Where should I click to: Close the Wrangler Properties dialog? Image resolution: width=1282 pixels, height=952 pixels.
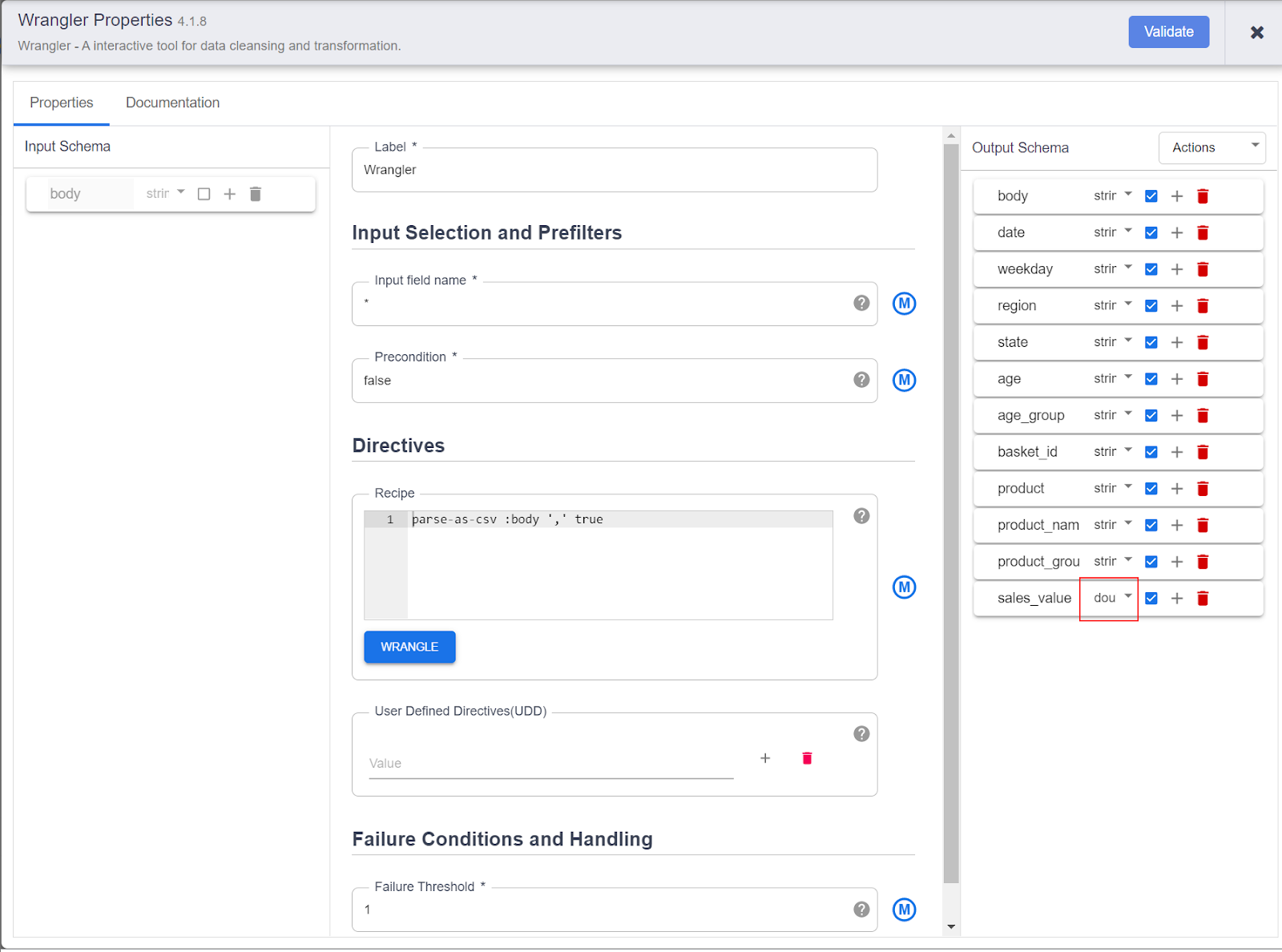[x=1257, y=32]
